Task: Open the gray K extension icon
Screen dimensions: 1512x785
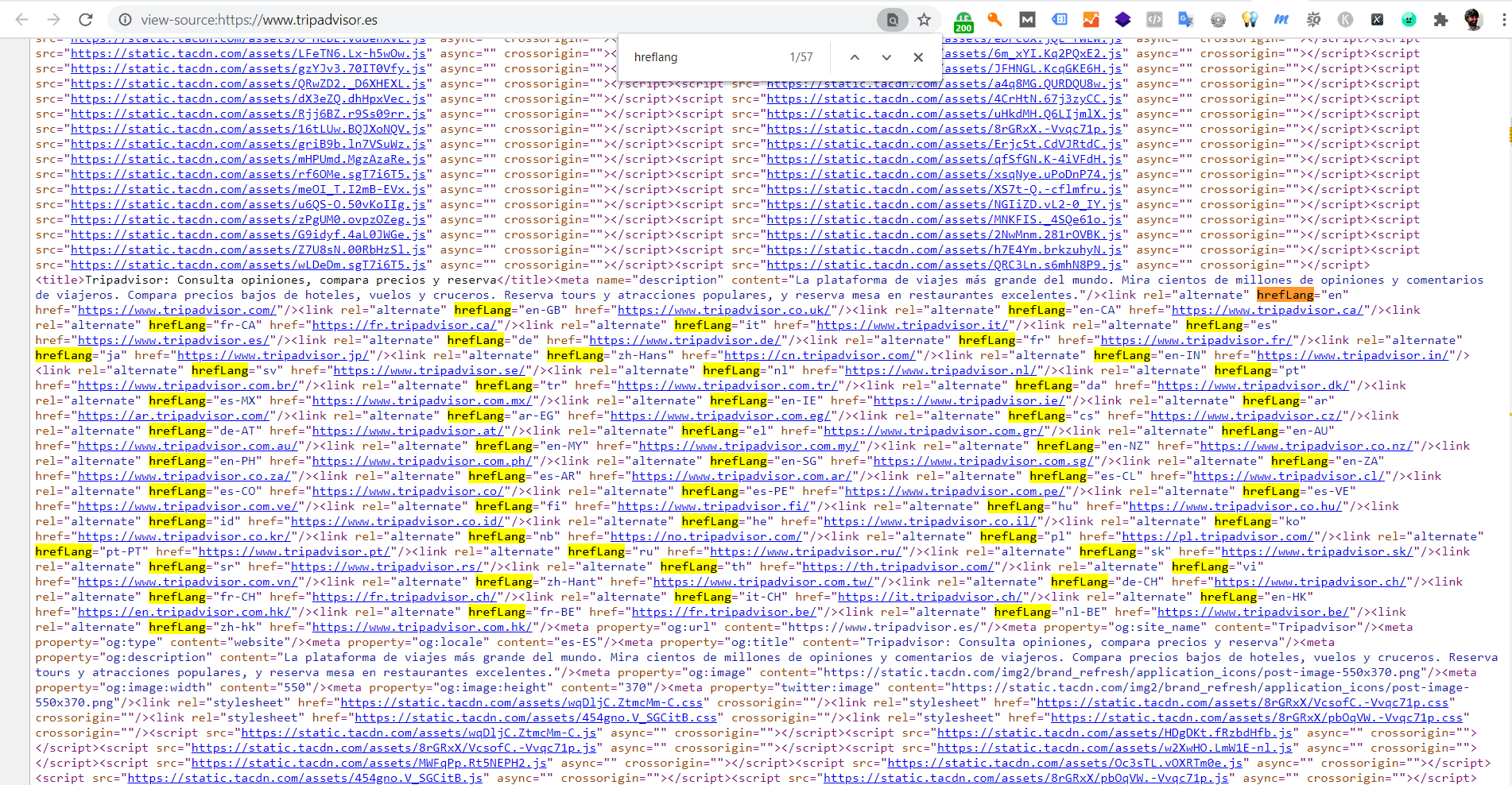Action: click(x=1345, y=20)
